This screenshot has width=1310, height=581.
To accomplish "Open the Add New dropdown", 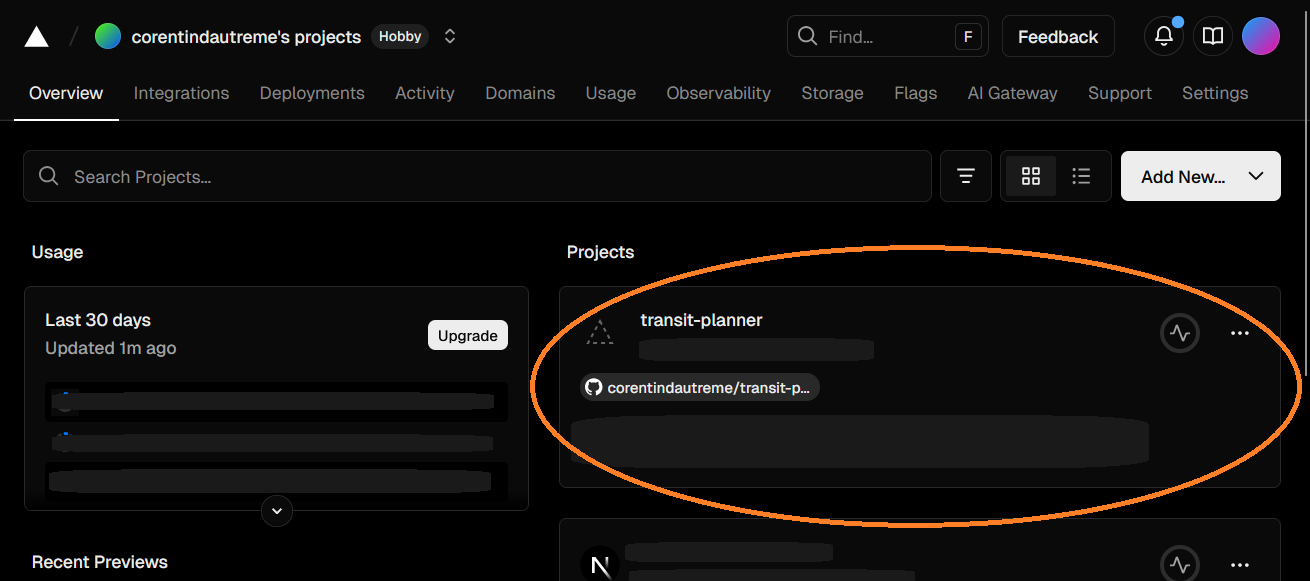I will [x=1201, y=177].
